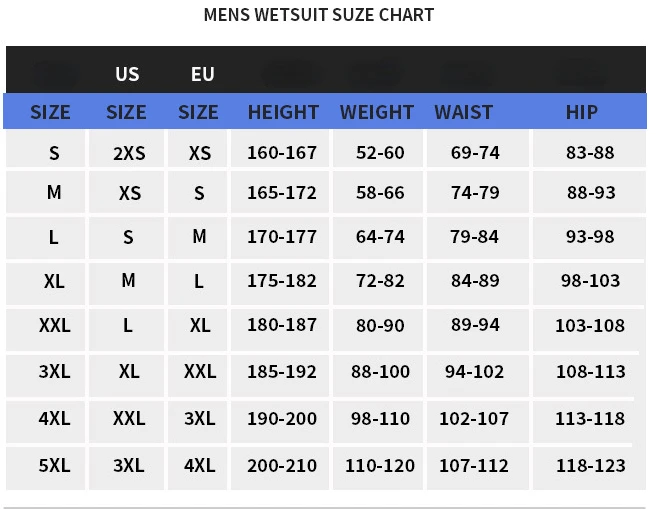Click the chart title 'MENS WETSUIT SUZE CHART'
The height and width of the screenshot is (509, 659).
click(x=318, y=15)
